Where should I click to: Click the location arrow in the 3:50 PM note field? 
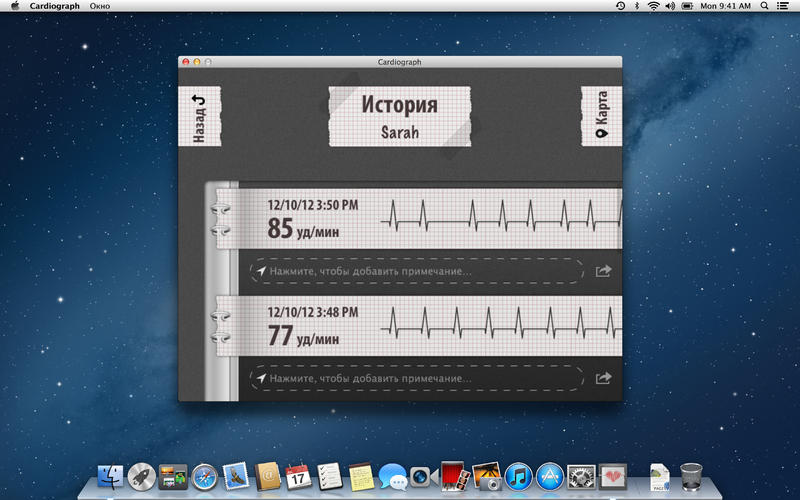[x=261, y=271]
